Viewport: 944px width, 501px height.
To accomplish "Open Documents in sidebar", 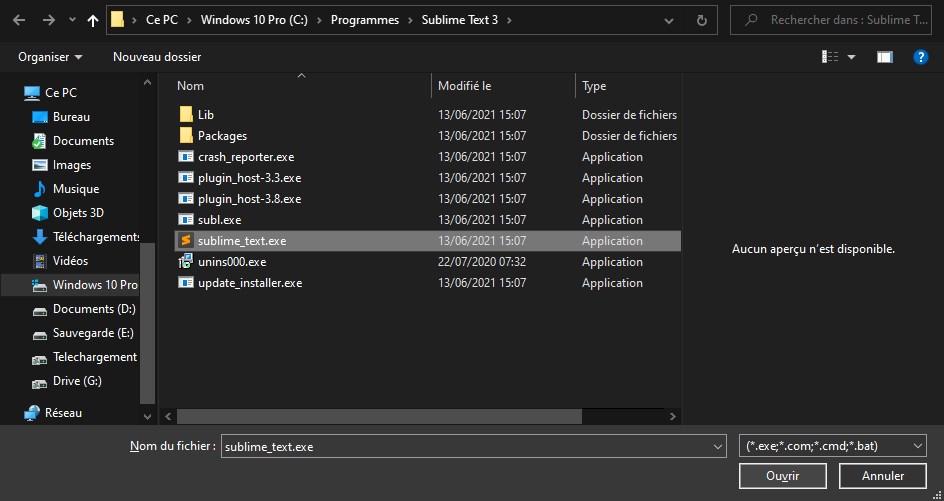I will (83, 141).
